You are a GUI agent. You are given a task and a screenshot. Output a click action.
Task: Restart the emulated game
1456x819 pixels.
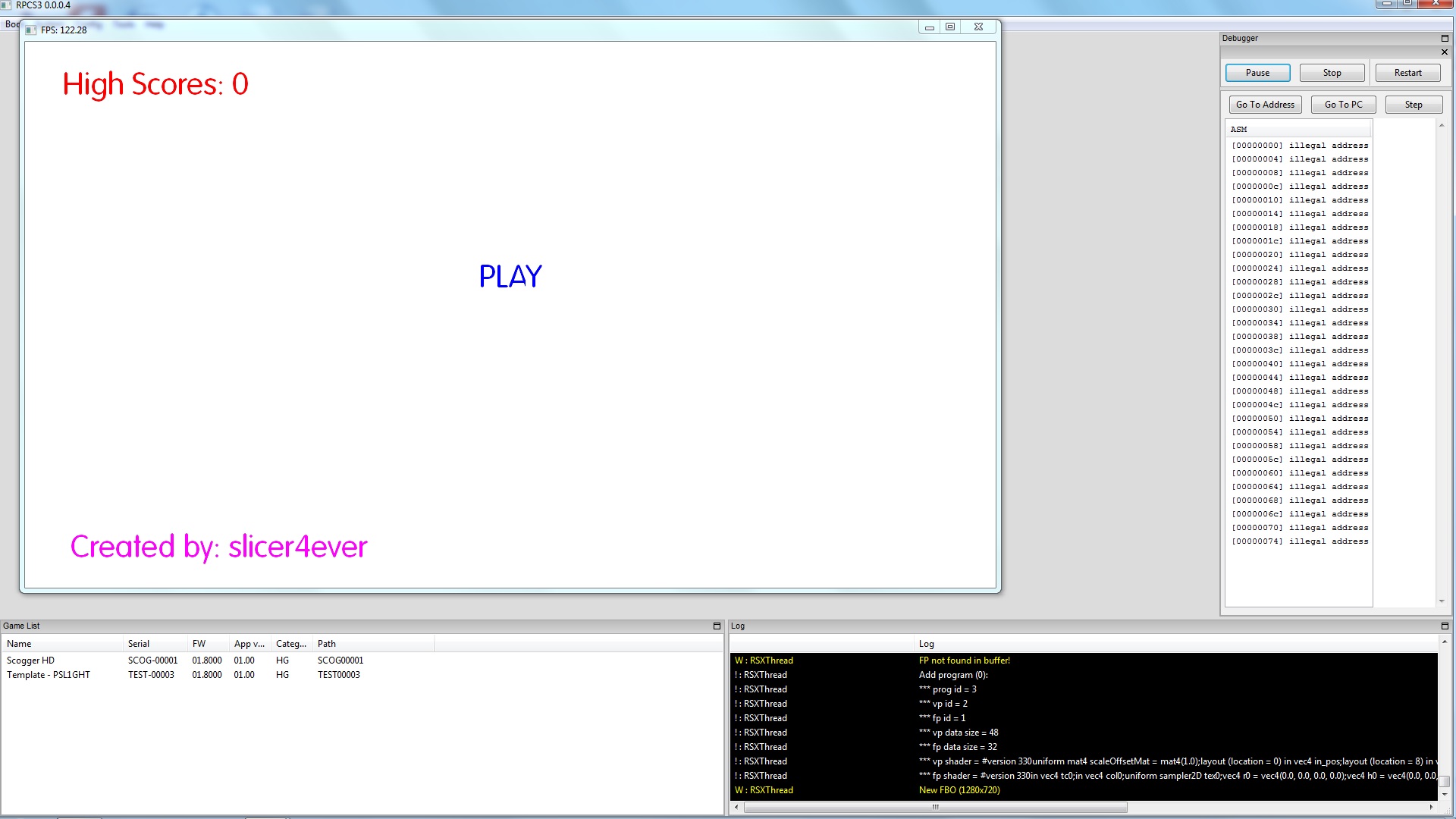pyautogui.click(x=1407, y=73)
